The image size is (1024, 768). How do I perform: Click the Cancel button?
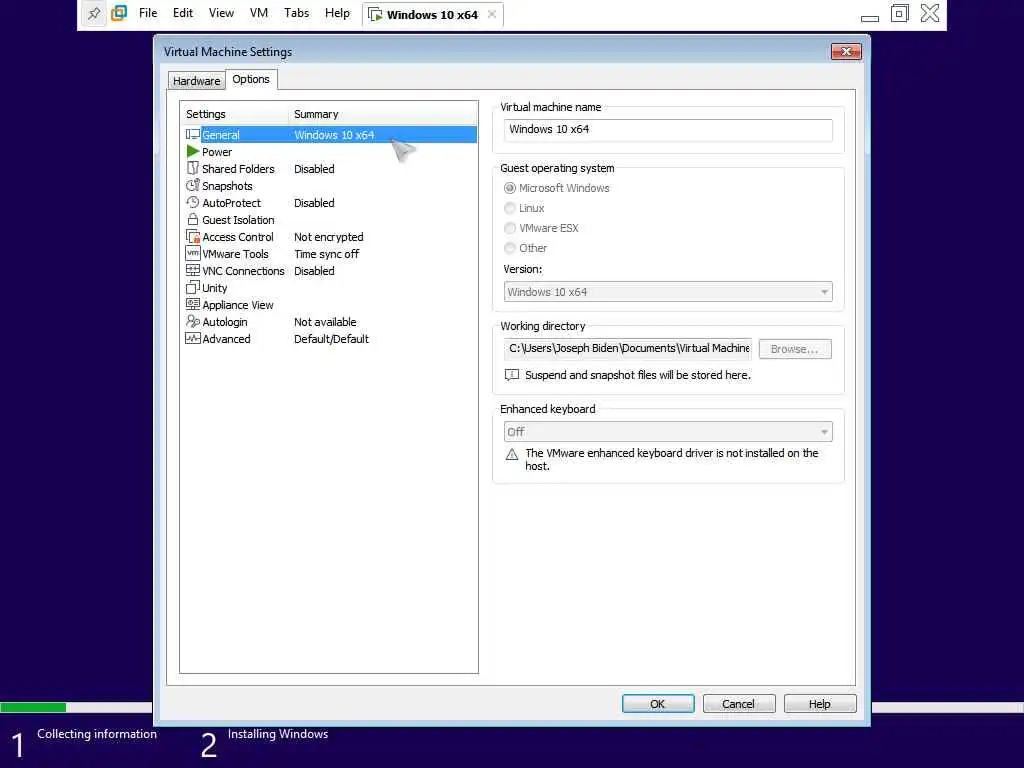[739, 703]
